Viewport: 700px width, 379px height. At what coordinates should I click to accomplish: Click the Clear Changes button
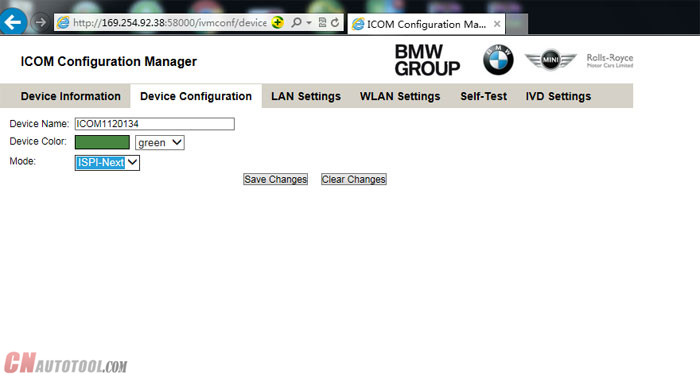point(354,179)
